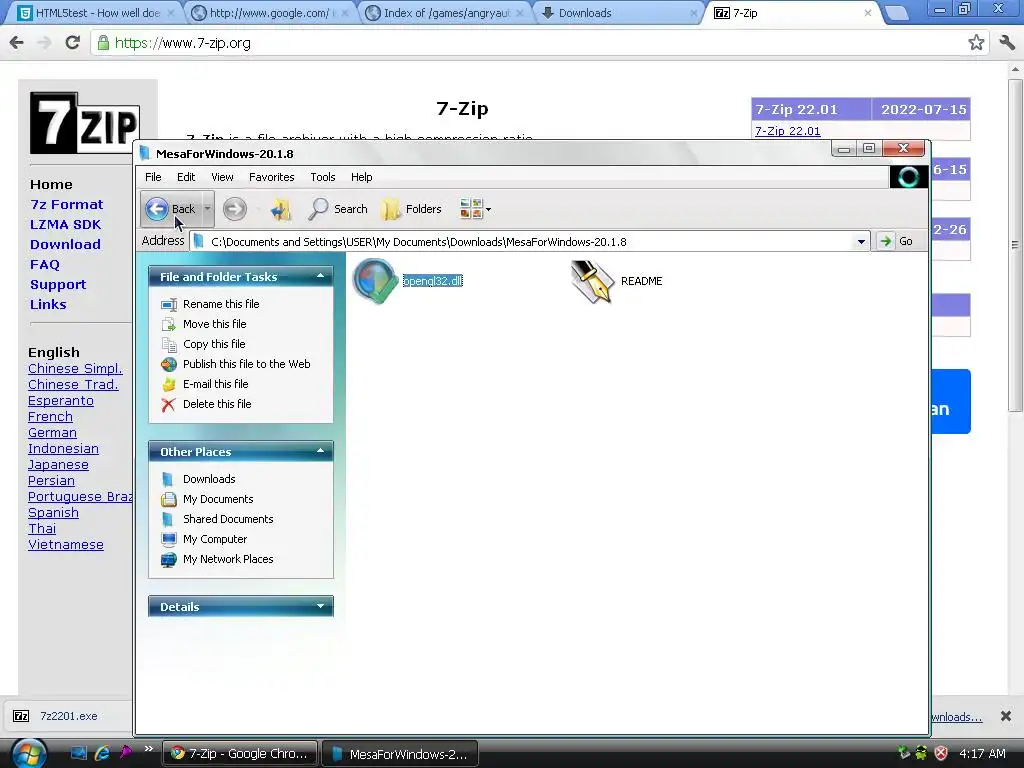Launch Internet Explorer from quick launch

pos(102,753)
